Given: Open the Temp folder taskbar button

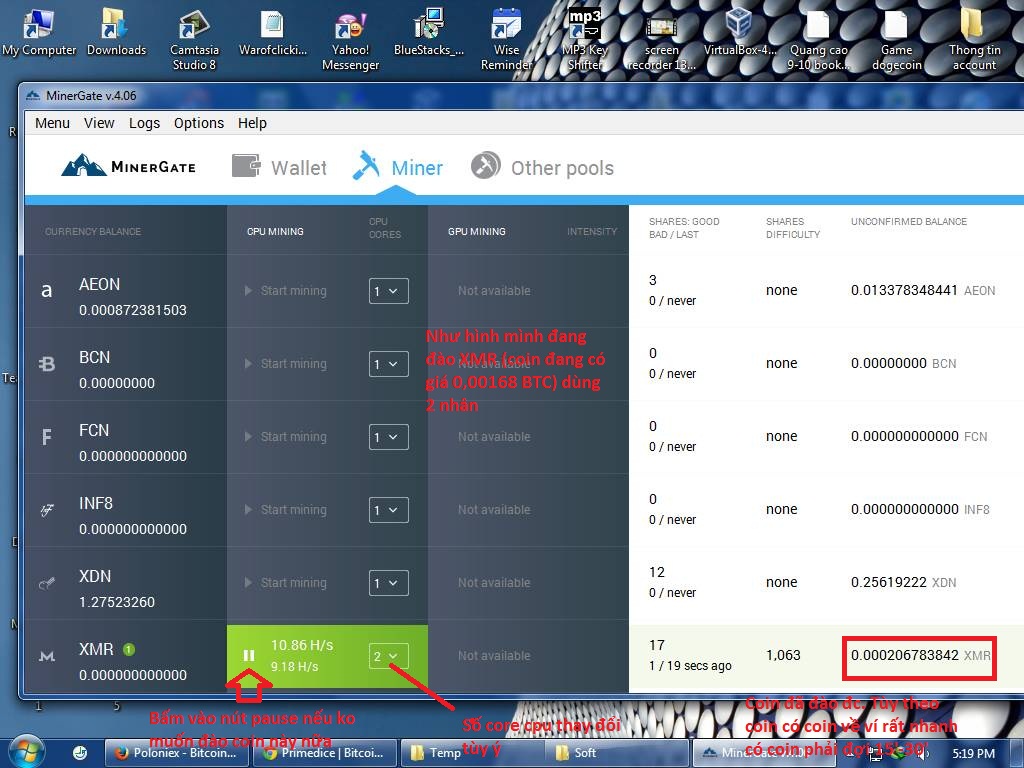Looking at the screenshot, I should pyautogui.click(x=472, y=753).
